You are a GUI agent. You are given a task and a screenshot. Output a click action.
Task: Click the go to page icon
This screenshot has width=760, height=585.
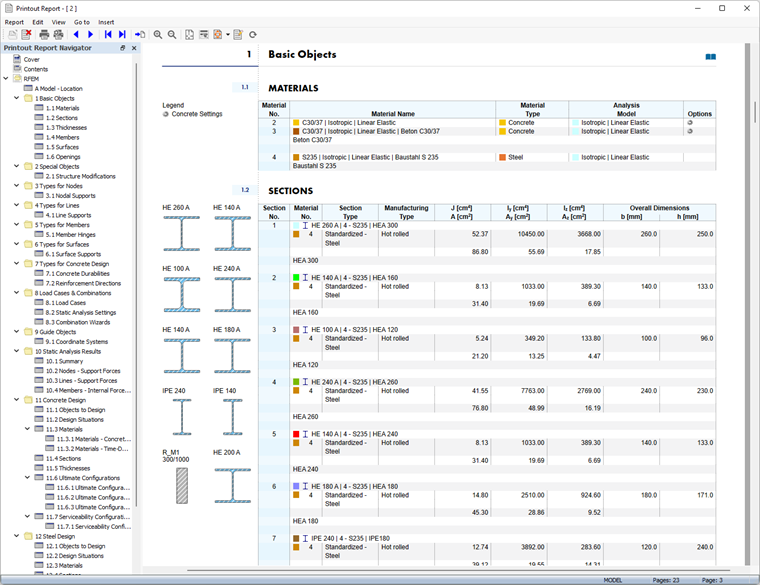tap(140, 34)
